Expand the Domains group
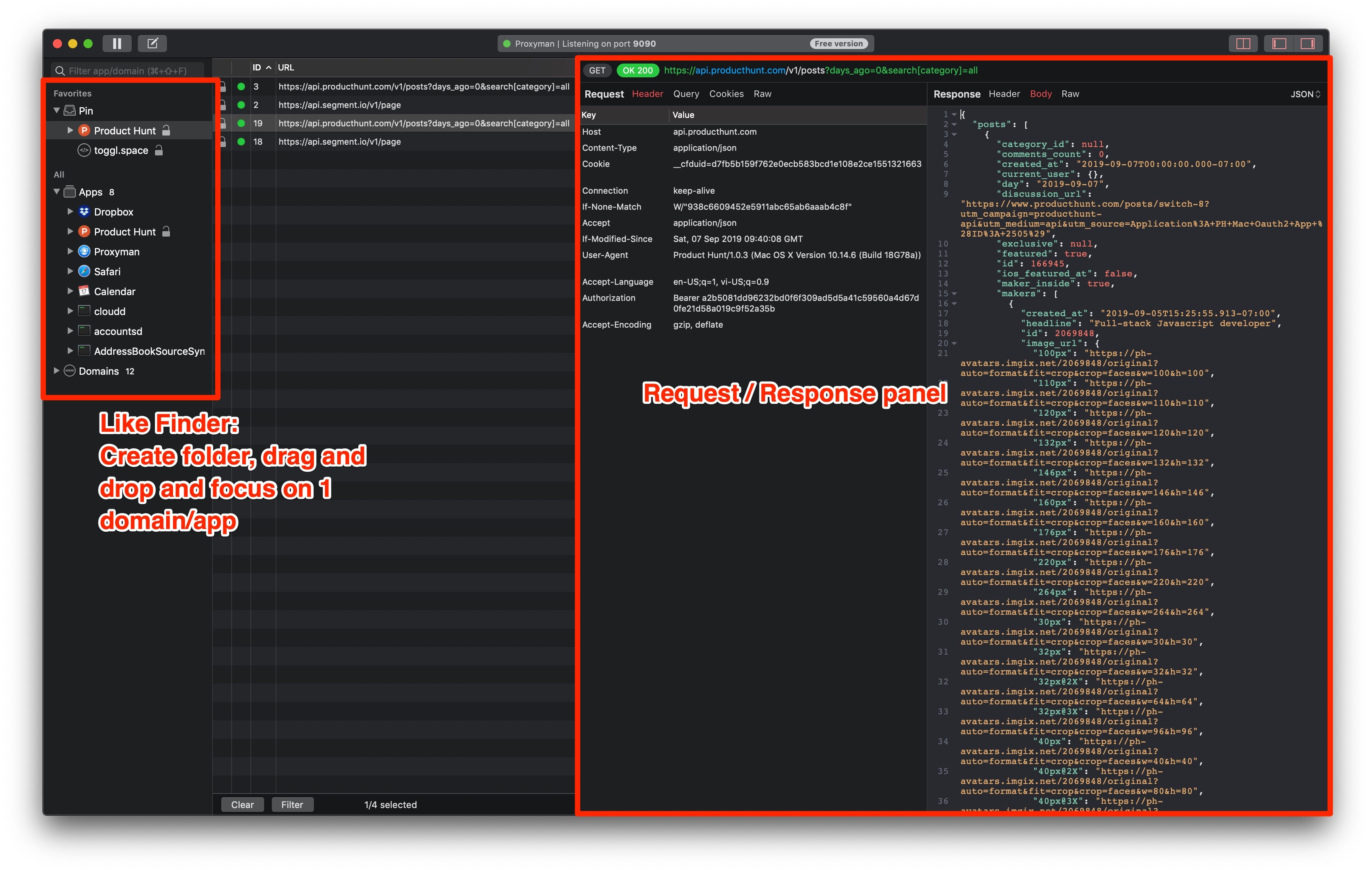 pyautogui.click(x=56, y=371)
